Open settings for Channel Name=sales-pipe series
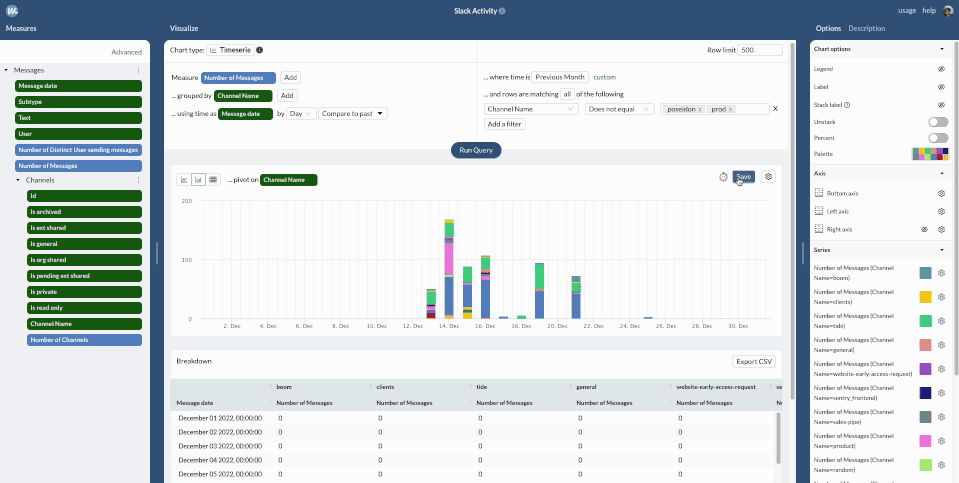This screenshot has width=959, height=483. [942, 417]
